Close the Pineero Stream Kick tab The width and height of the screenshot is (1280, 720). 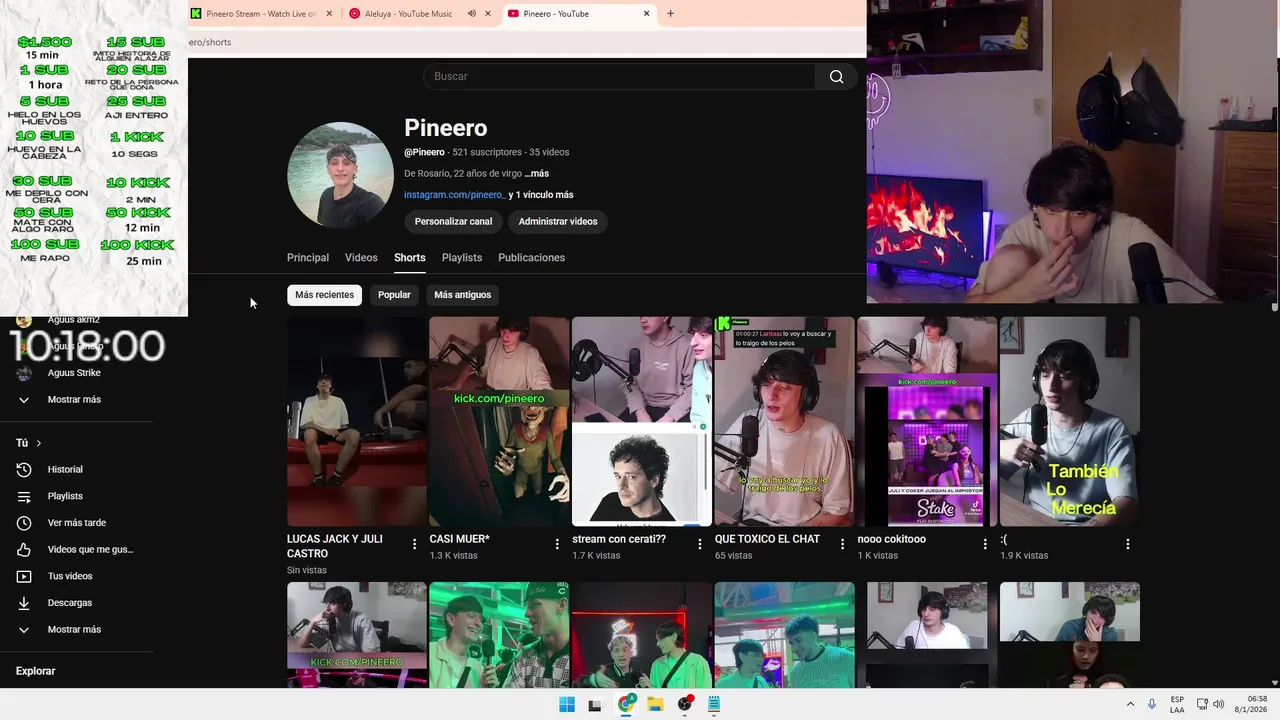click(x=330, y=14)
